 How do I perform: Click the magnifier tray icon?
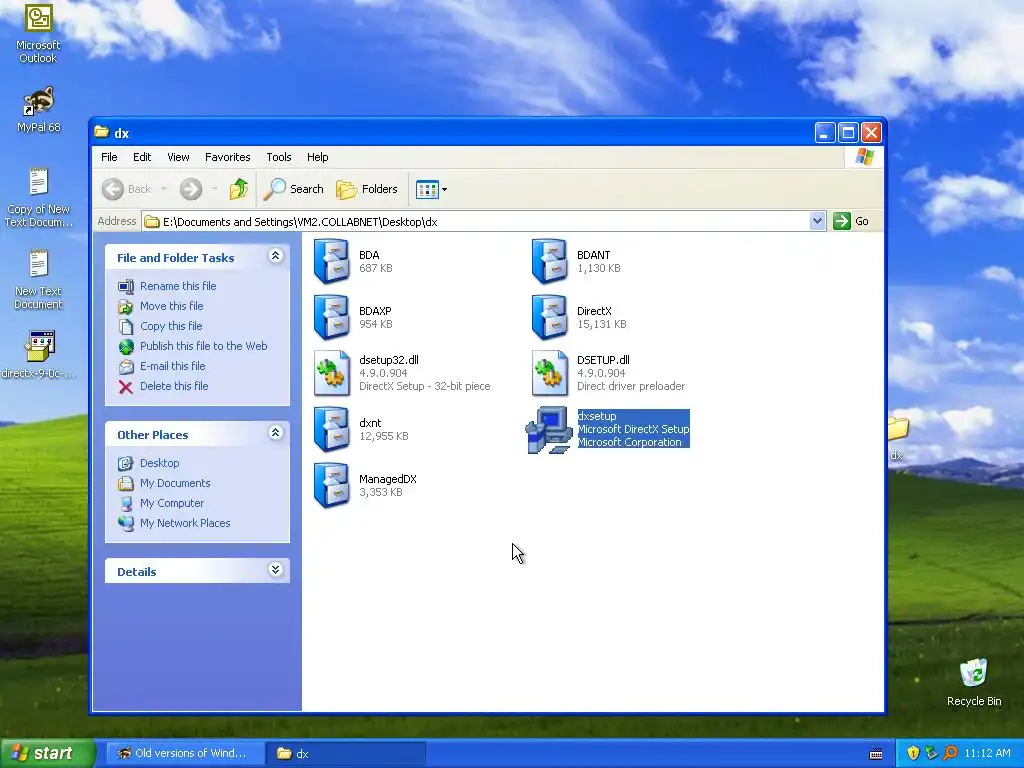(950, 753)
